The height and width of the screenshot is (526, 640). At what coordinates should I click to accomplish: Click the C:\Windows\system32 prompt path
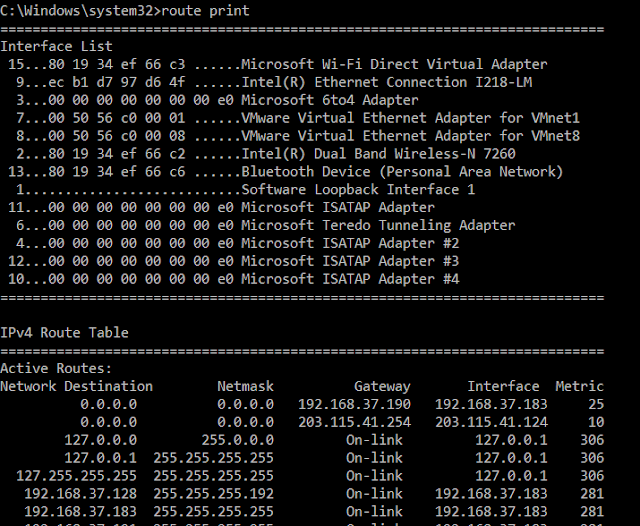(76, 11)
